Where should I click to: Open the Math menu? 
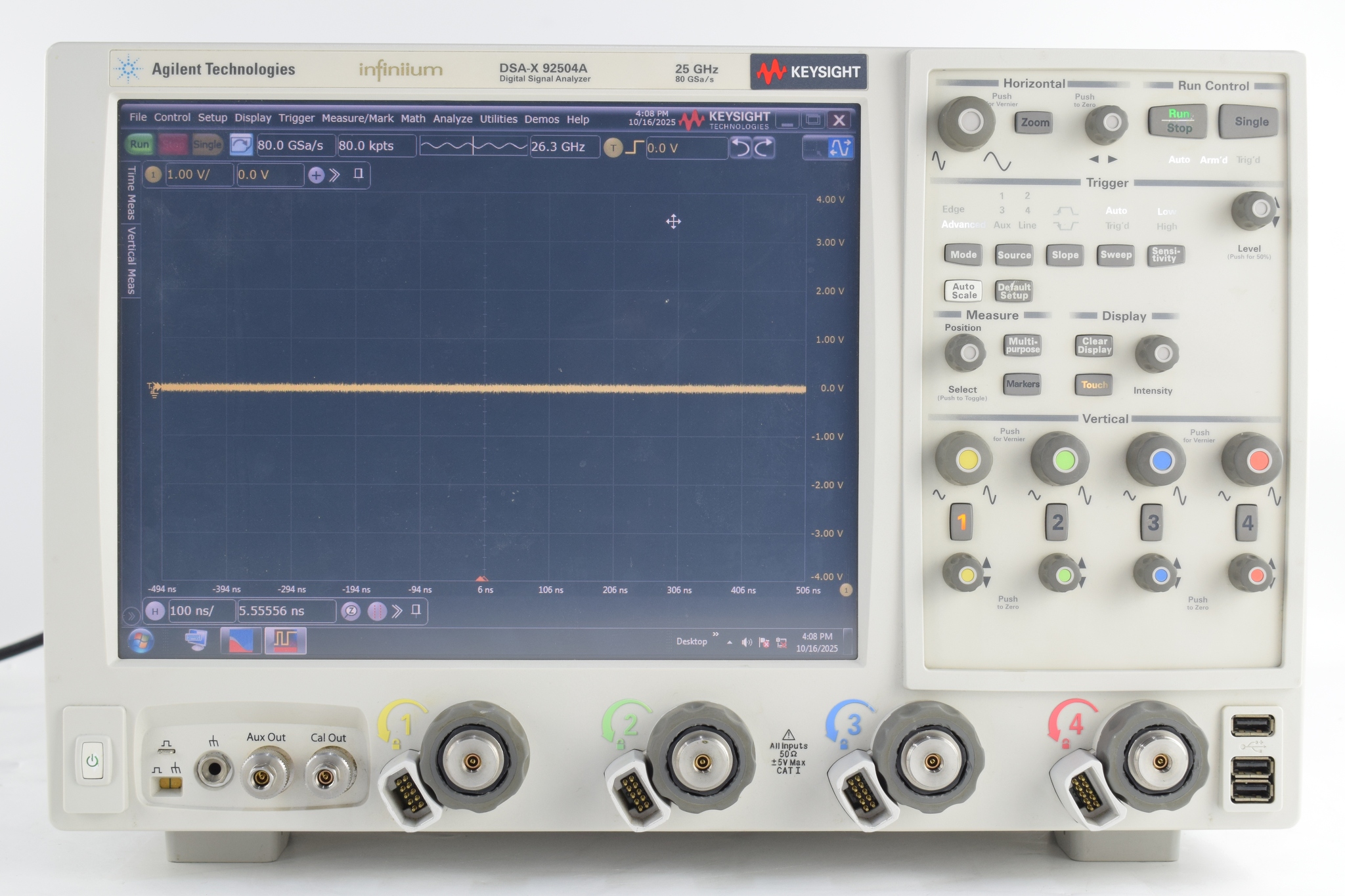coord(413,119)
